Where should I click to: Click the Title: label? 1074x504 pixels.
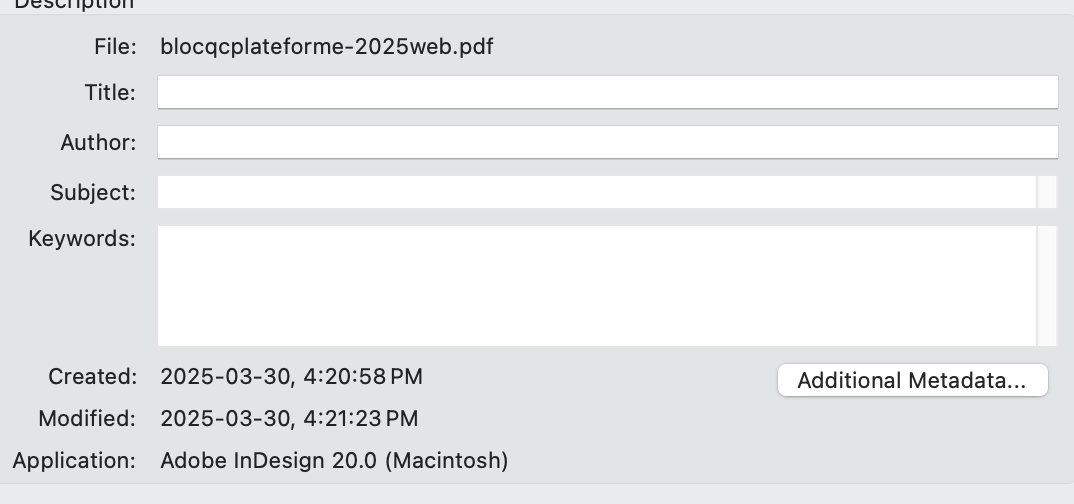coord(110,93)
